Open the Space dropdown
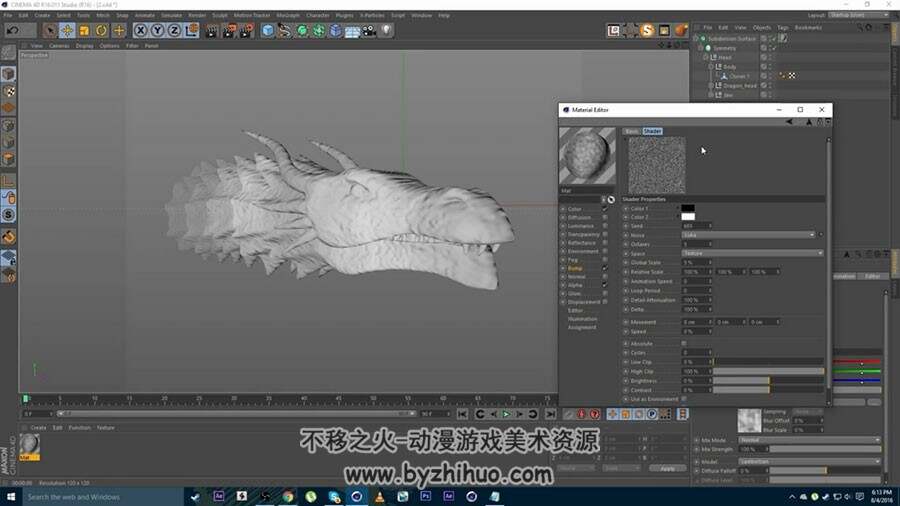Viewport: 900px width, 506px height. point(752,254)
